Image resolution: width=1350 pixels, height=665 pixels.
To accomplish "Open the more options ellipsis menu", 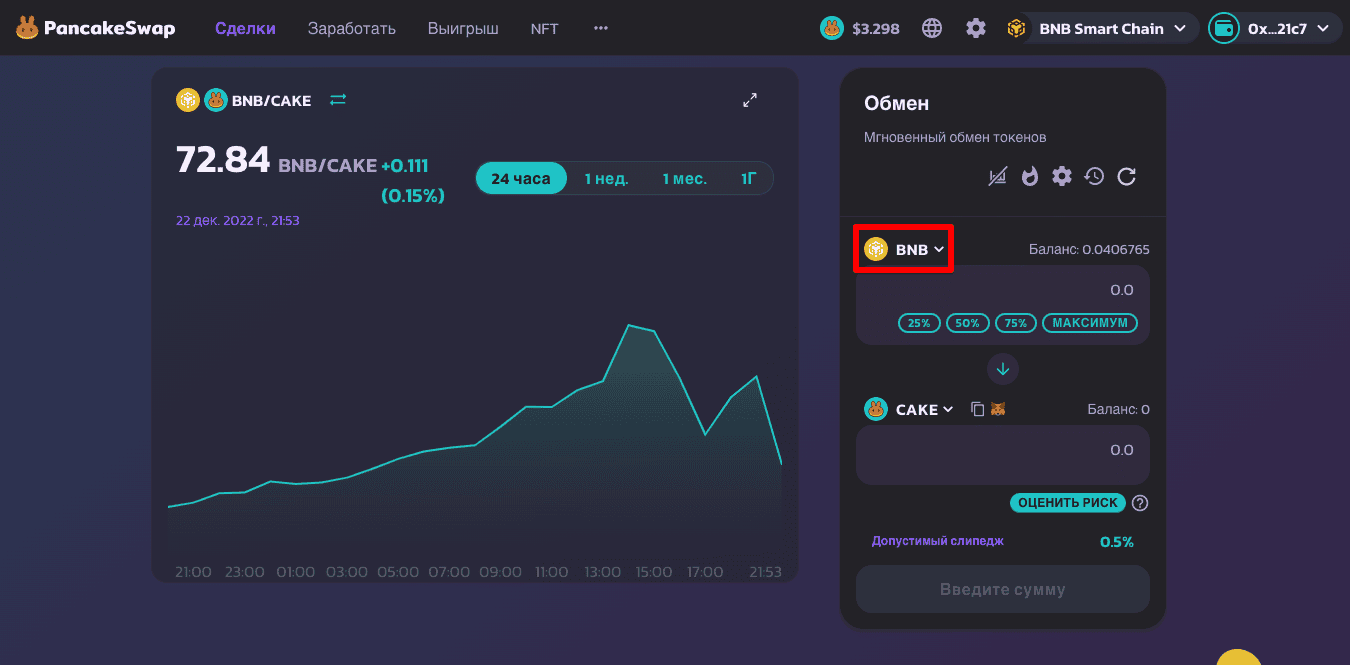I will coord(601,28).
